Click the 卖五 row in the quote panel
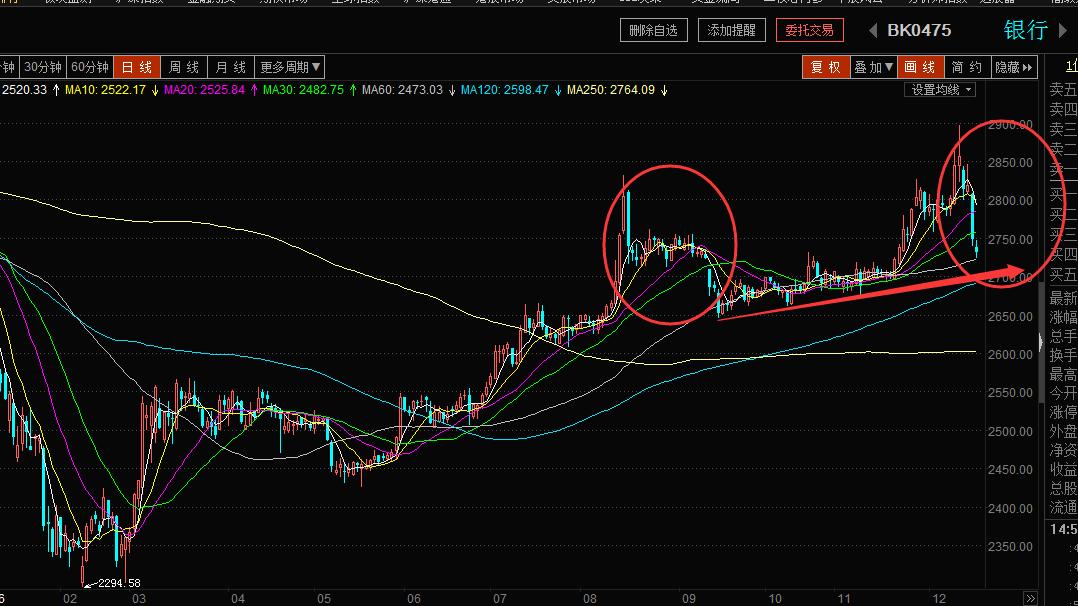This screenshot has height=606, width=1078. tap(1063, 89)
